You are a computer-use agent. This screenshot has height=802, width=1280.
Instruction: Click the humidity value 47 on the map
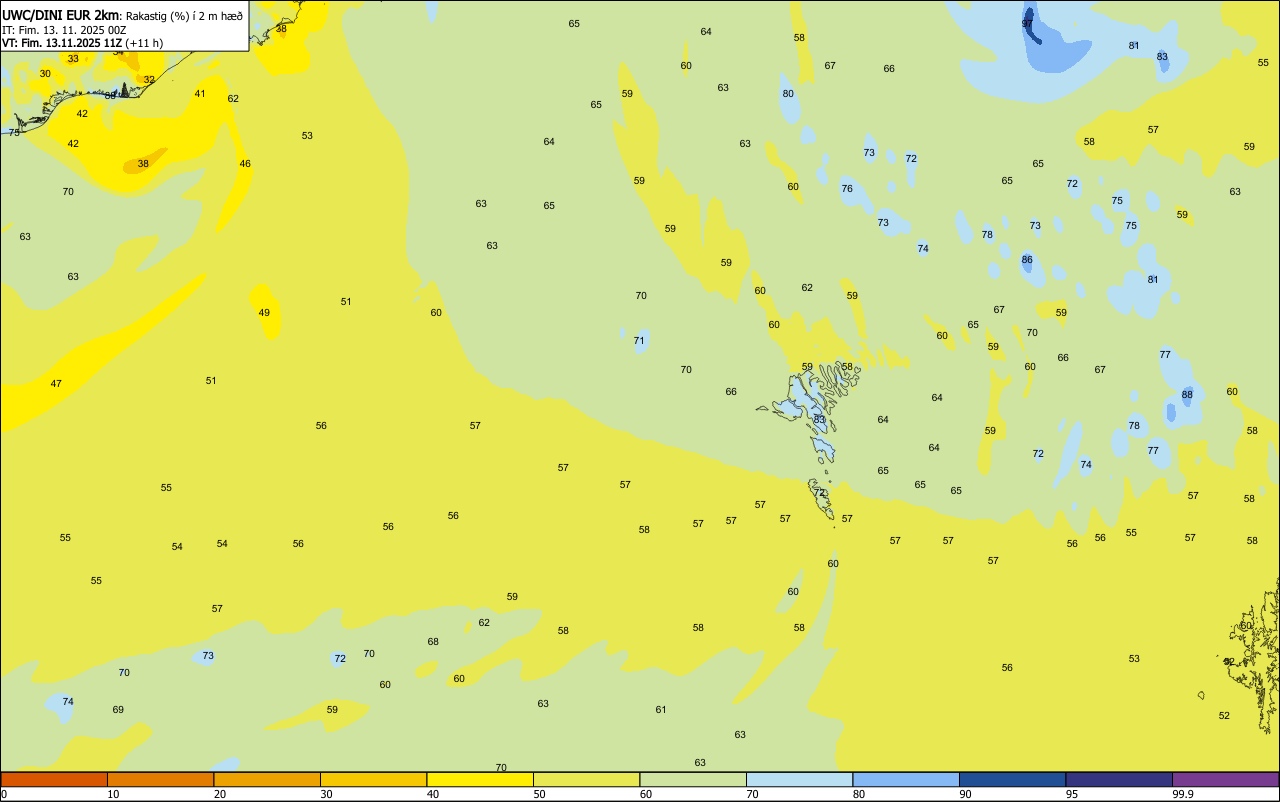click(x=56, y=384)
